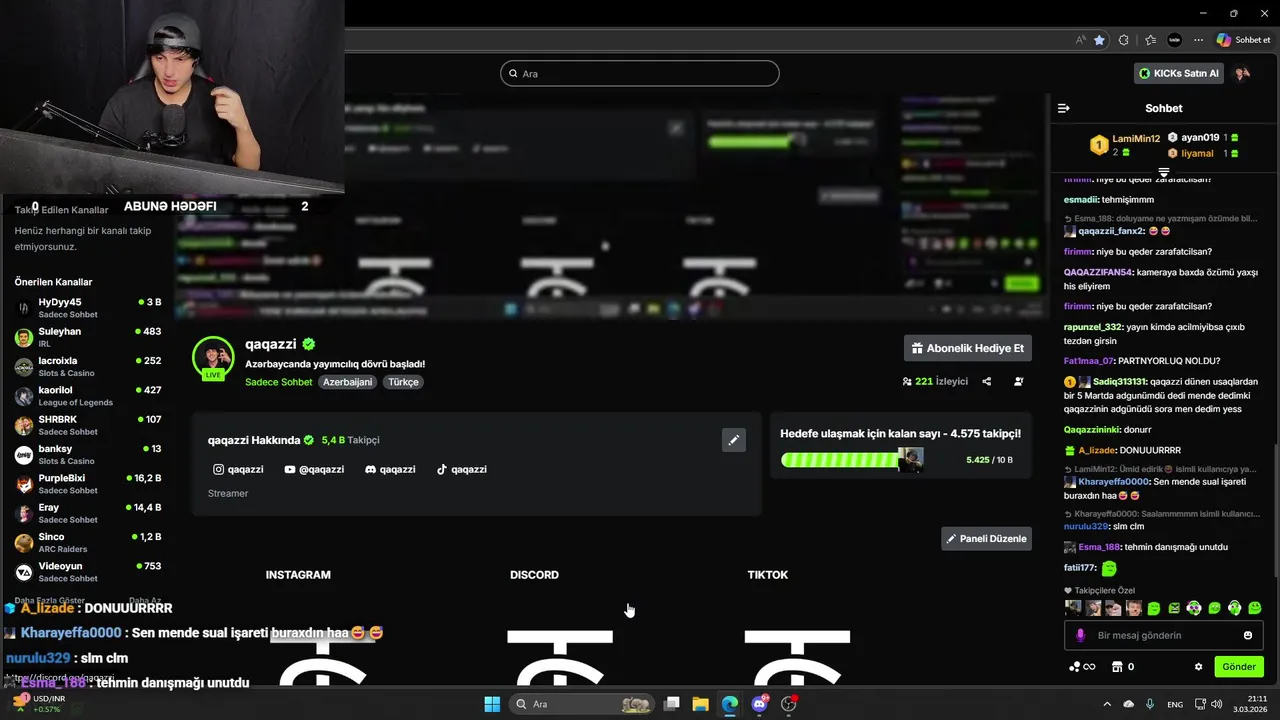Open the chat shop icon
The height and width of the screenshot is (720, 1280).
1117,667
